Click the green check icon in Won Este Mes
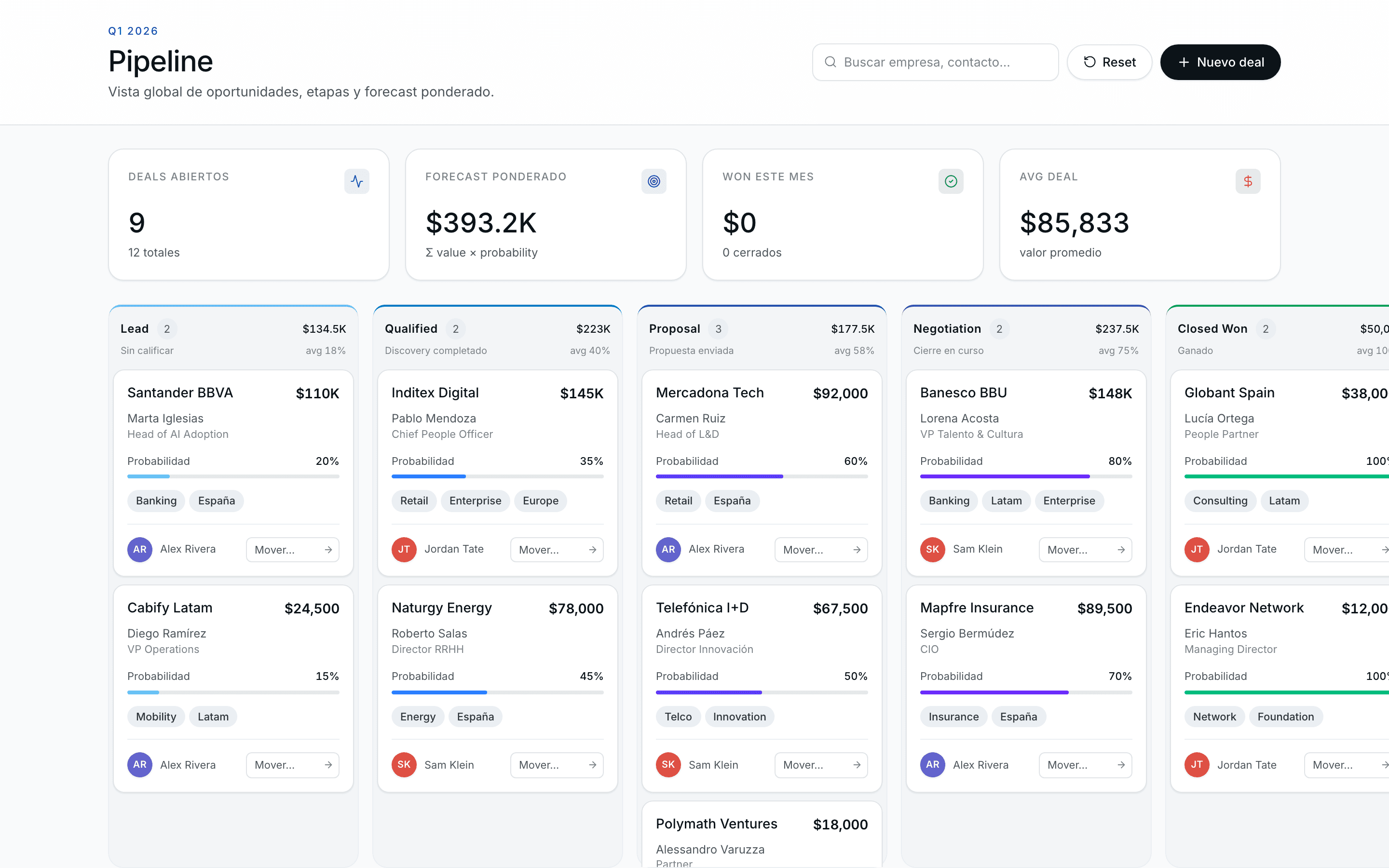 point(951,181)
